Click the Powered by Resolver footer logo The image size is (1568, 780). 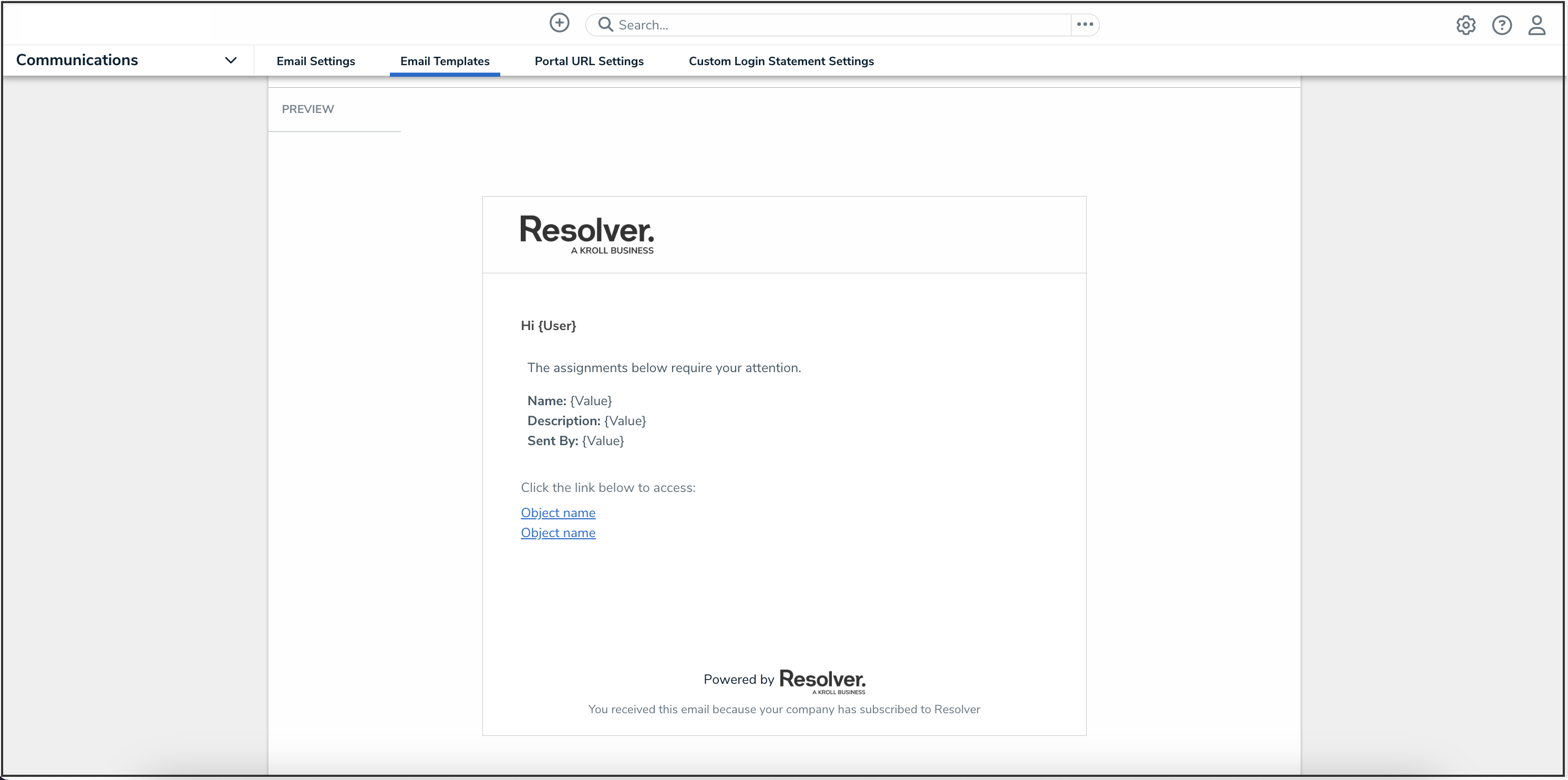click(822, 681)
